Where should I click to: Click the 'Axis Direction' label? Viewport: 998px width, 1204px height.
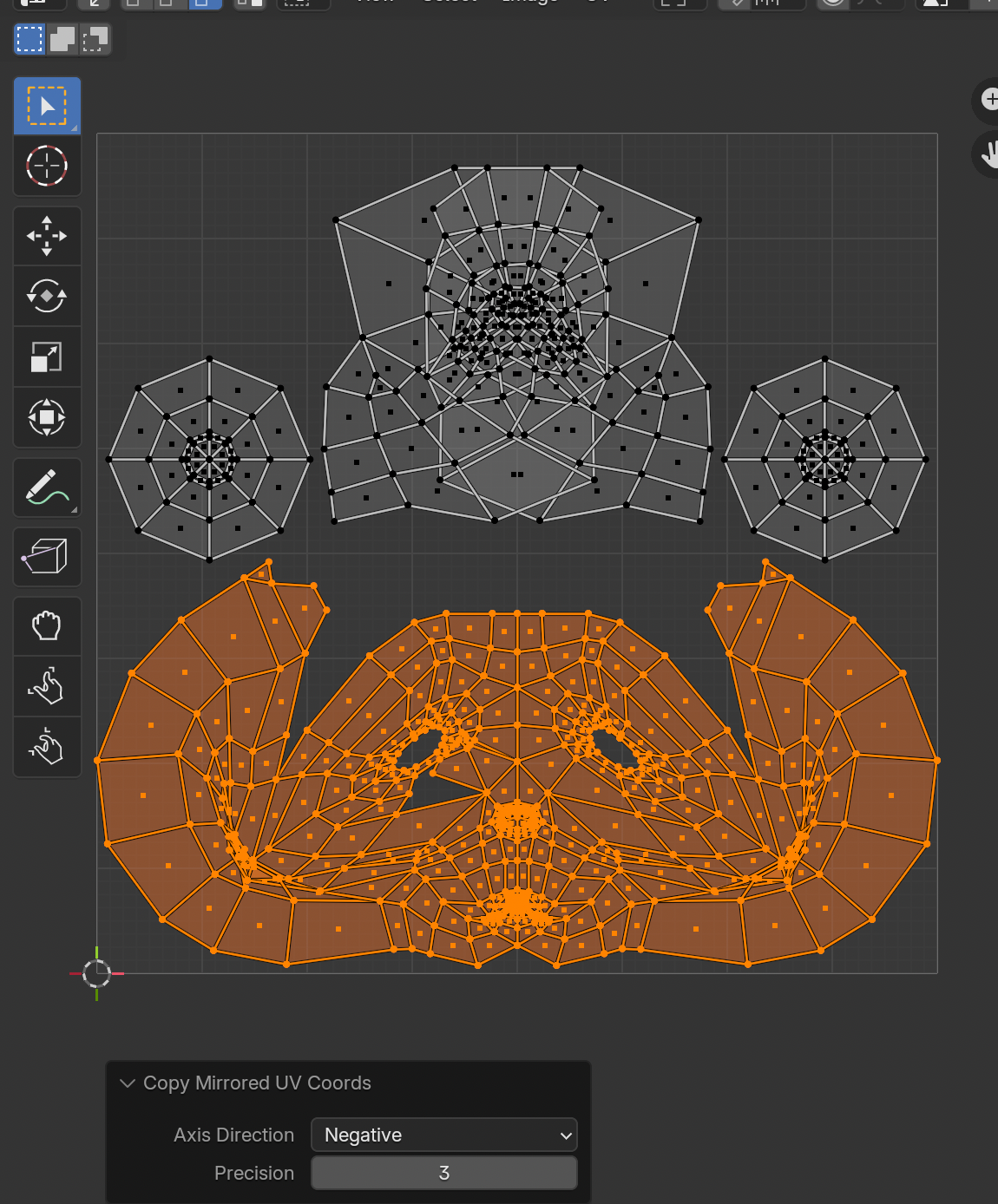(x=233, y=1135)
